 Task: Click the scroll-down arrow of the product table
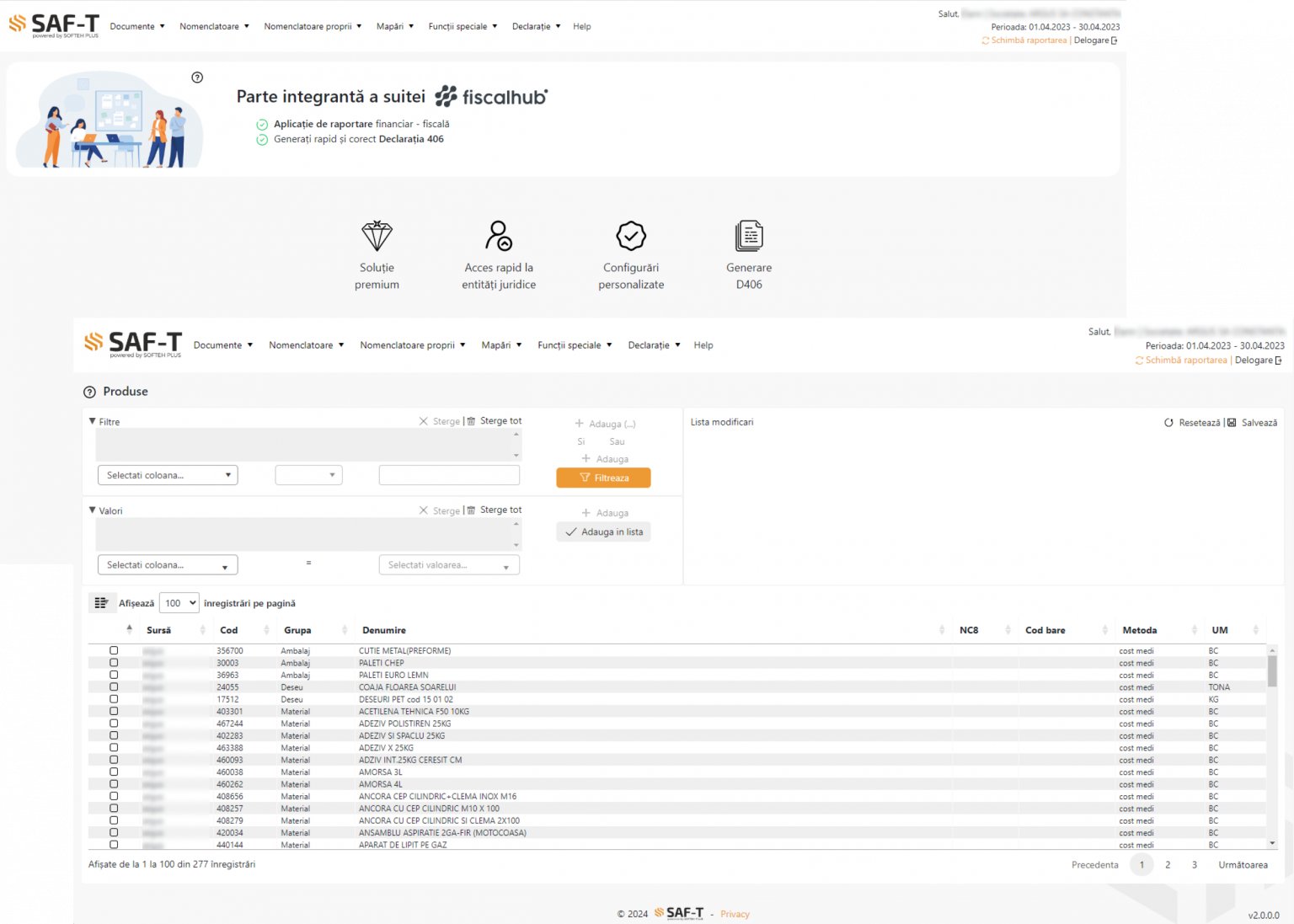pyautogui.click(x=1272, y=843)
